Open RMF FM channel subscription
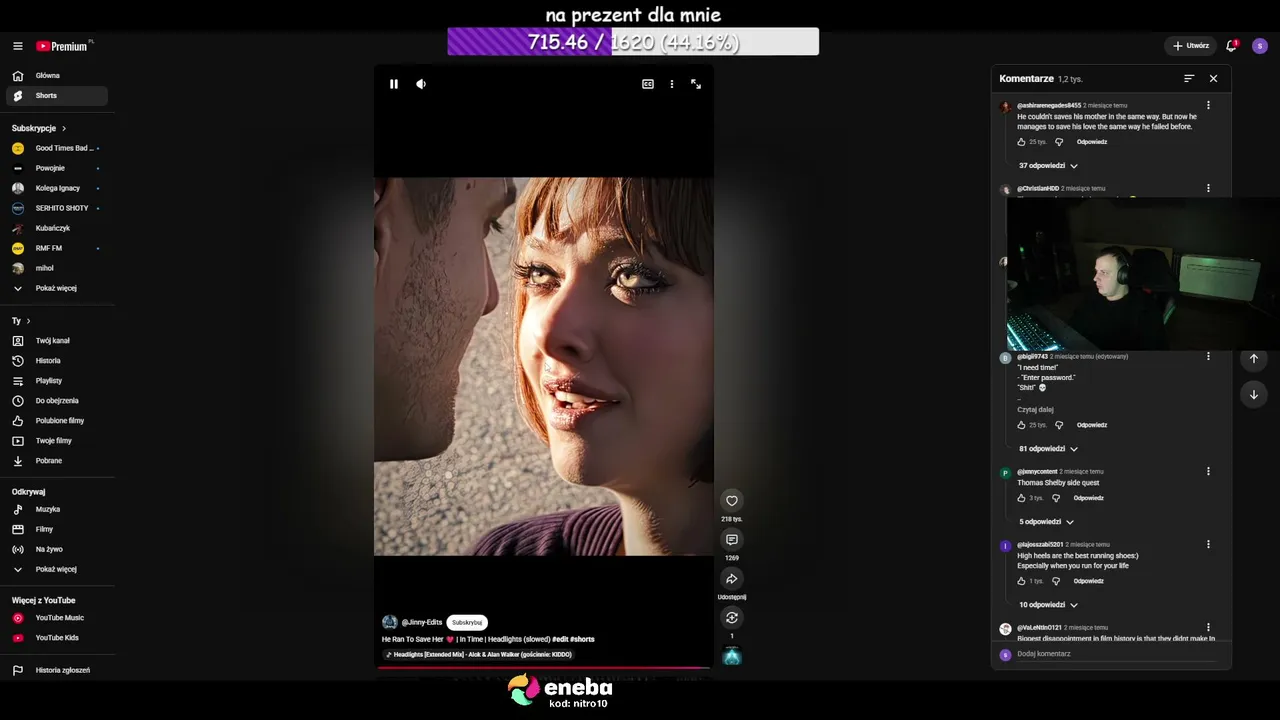This screenshot has width=1280, height=720. tap(57, 248)
